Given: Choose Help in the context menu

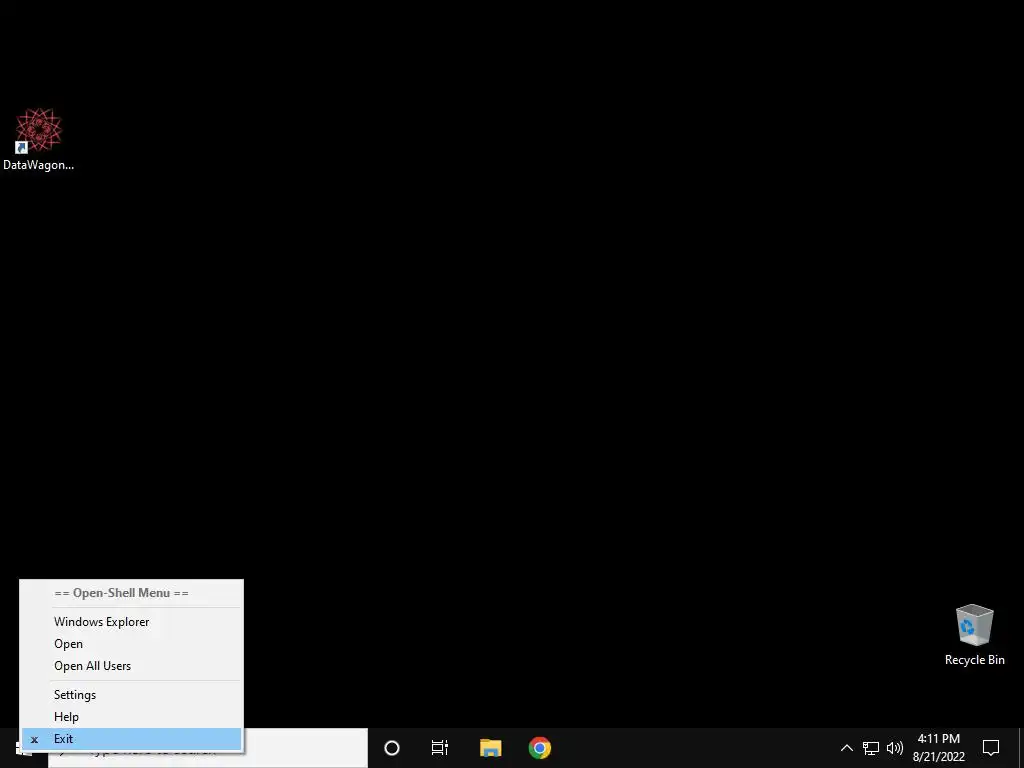Looking at the screenshot, I should 132,717.
